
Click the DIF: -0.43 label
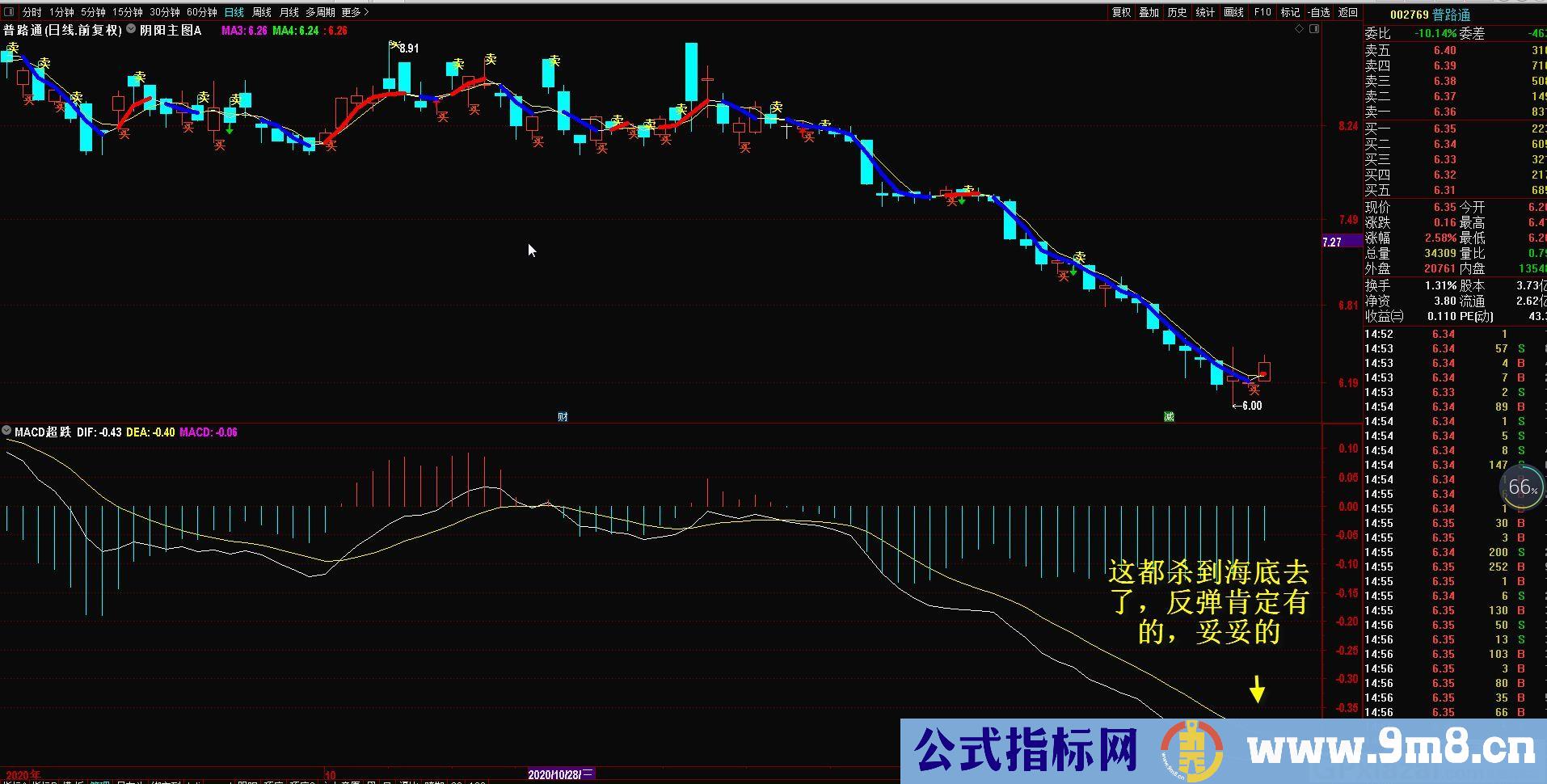[x=99, y=432]
